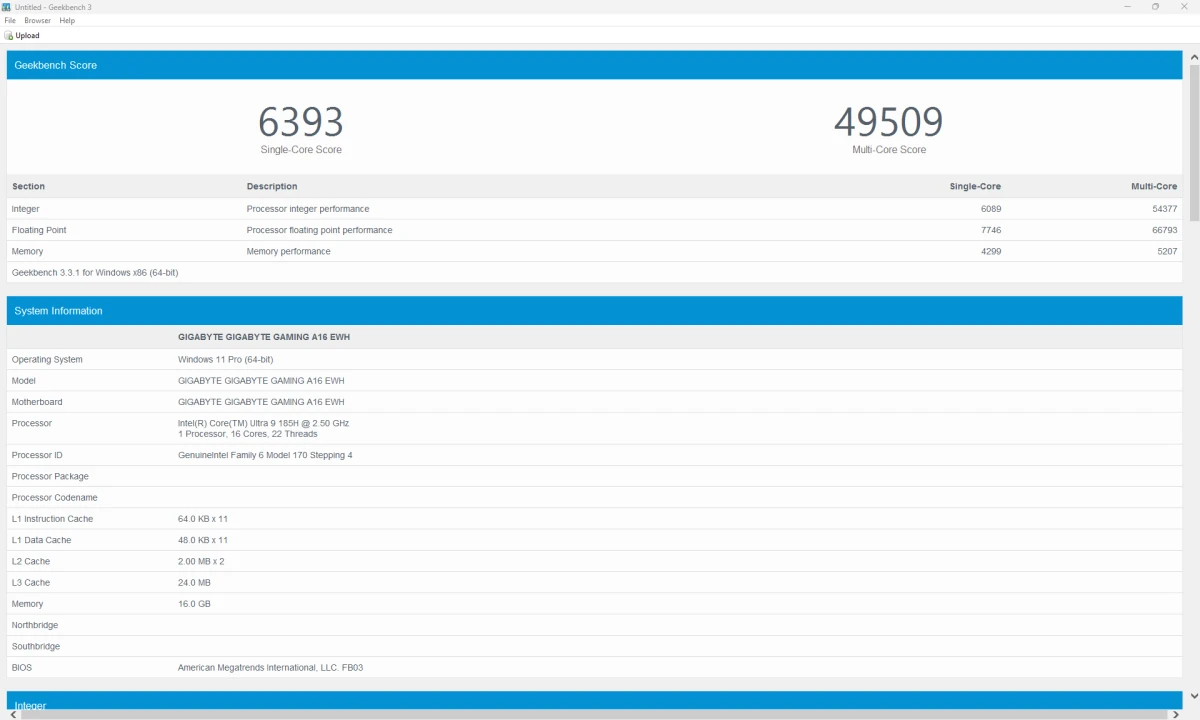Open the Browser menu

[38, 20]
